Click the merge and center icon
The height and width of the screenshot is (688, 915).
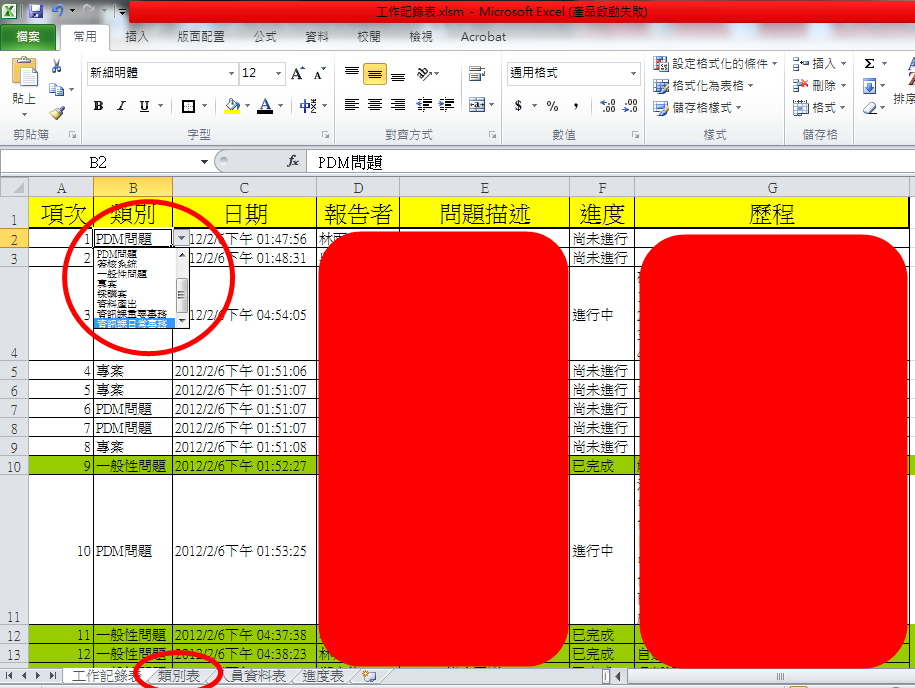click(477, 105)
